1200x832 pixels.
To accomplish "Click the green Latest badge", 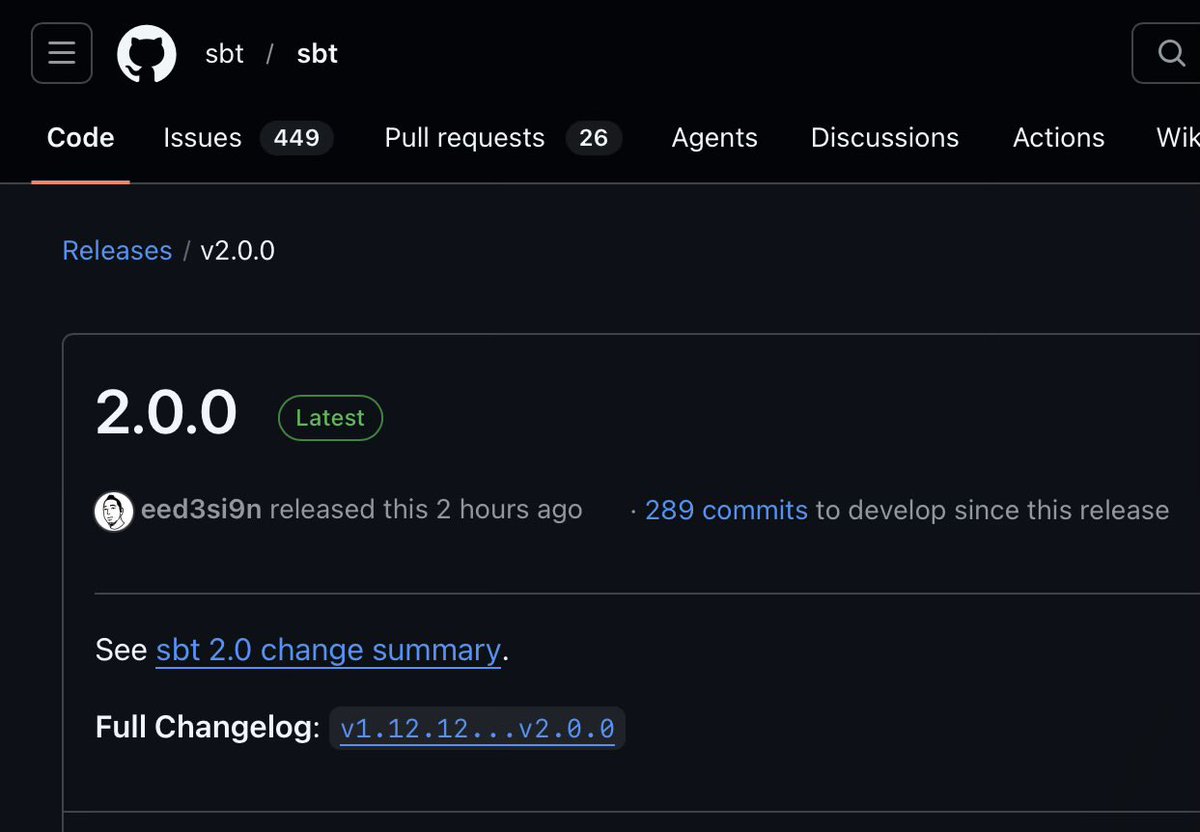I will click(x=330, y=418).
